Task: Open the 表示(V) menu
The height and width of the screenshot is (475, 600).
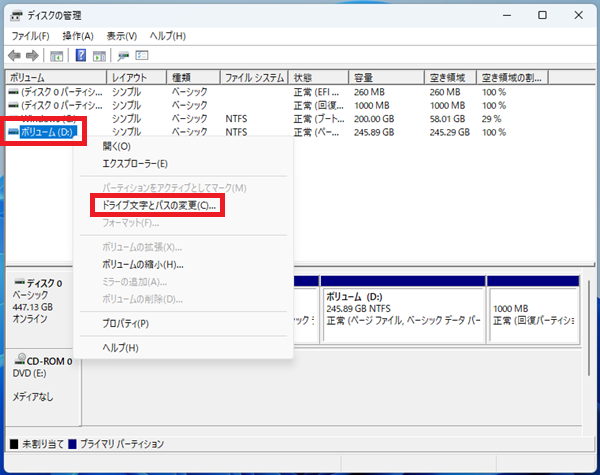Action: 122,36
